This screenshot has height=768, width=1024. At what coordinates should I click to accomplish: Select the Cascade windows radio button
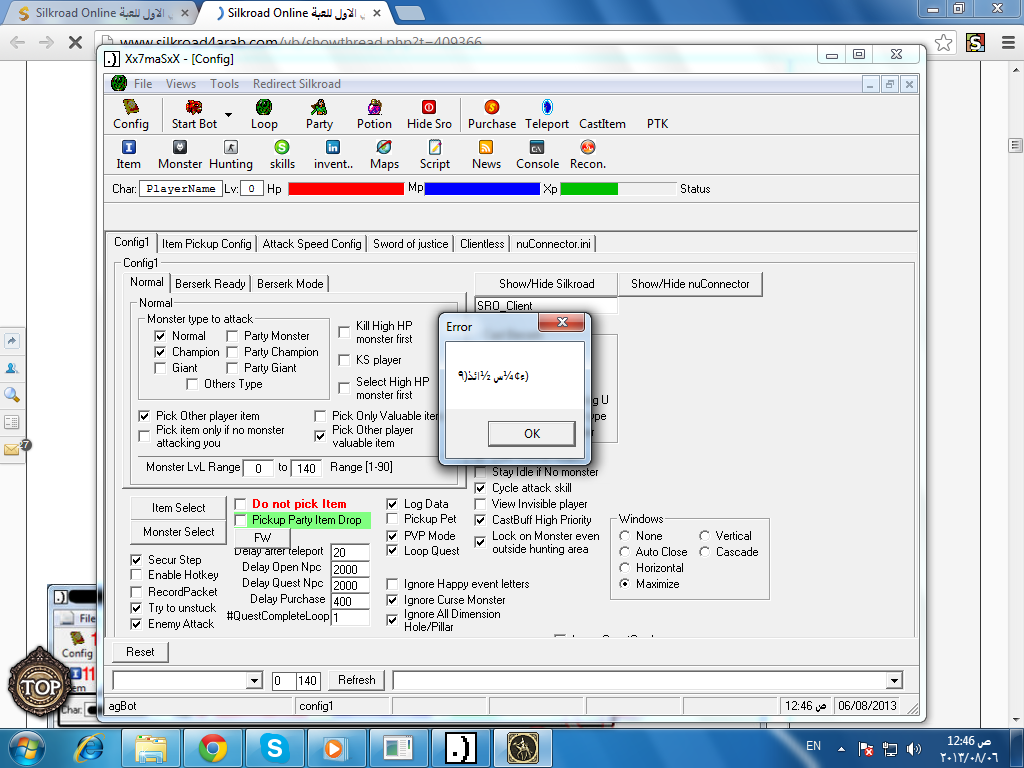coord(705,552)
